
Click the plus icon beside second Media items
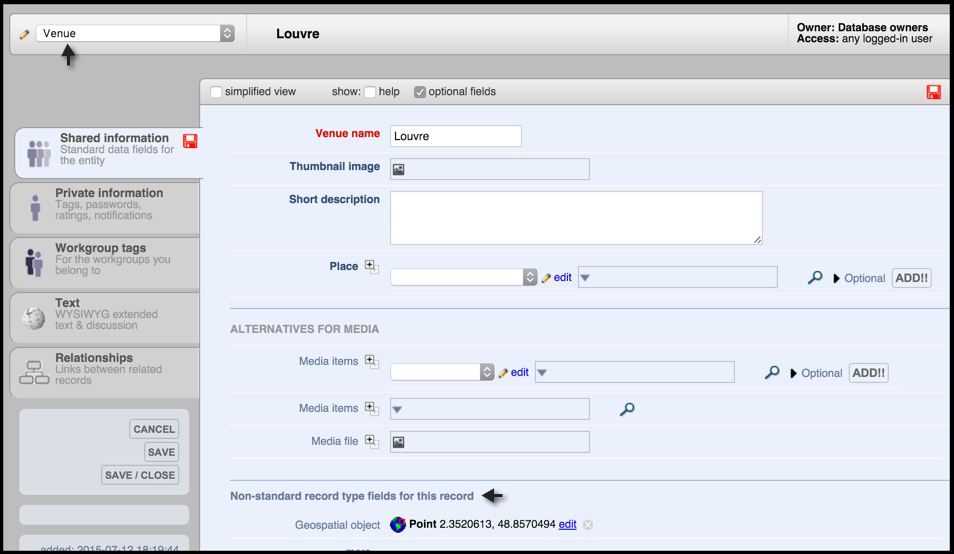371,408
